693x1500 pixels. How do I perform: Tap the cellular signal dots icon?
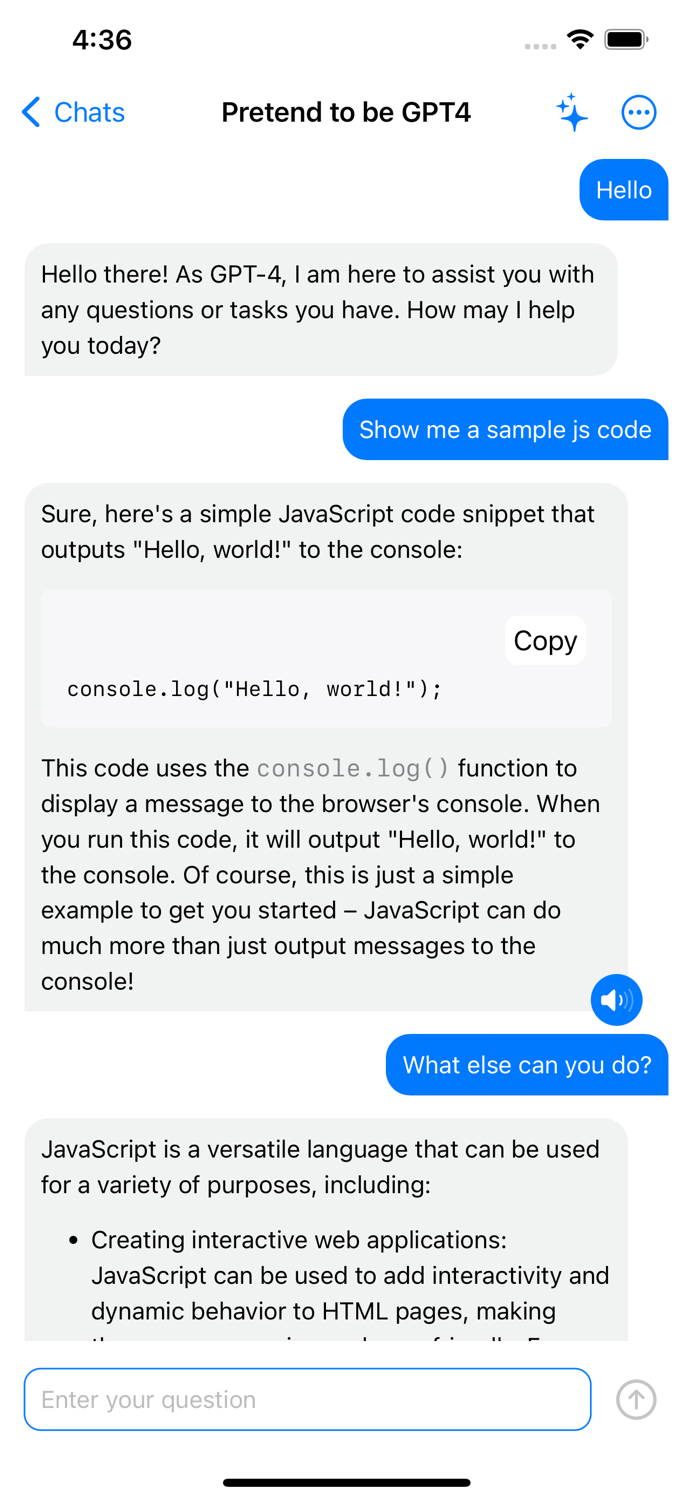[x=541, y=44]
